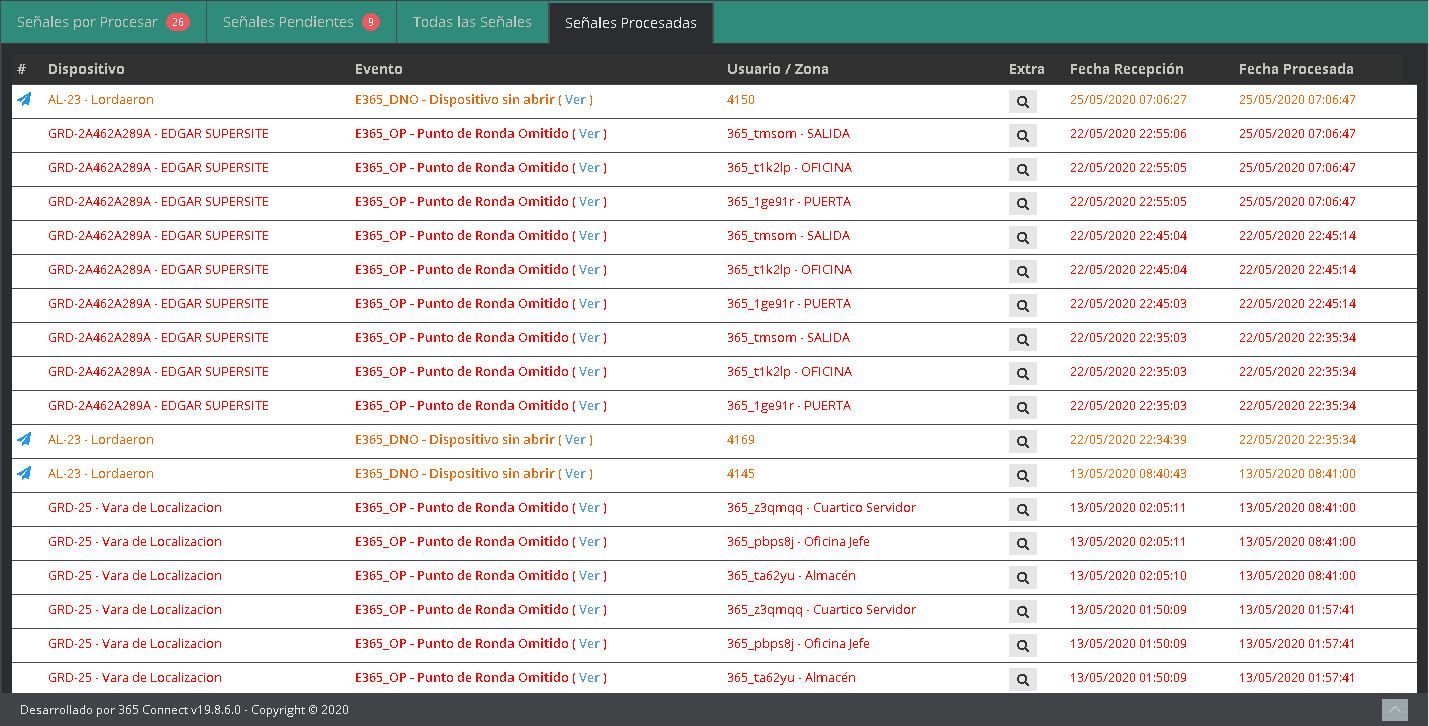
Task: Click the scroll-to-top arrow in the footer
Action: coord(1394,710)
